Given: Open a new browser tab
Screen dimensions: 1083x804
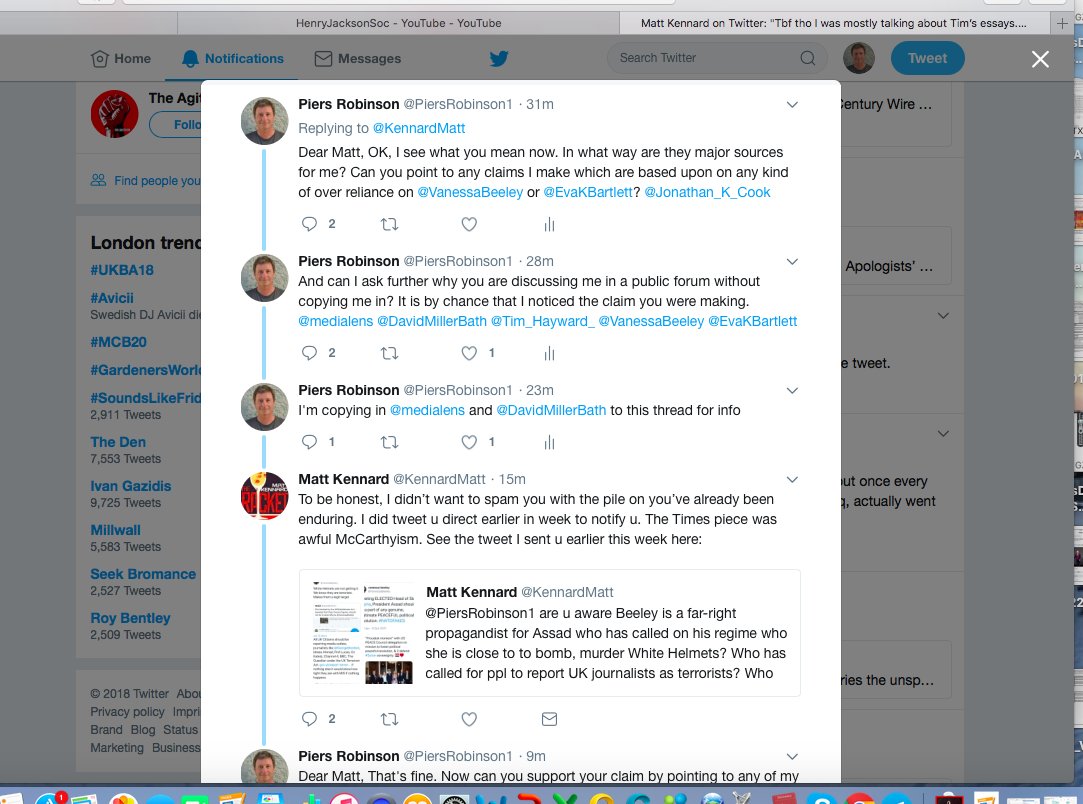Looking at the screenshot, I should click(x=1062, y=23).
